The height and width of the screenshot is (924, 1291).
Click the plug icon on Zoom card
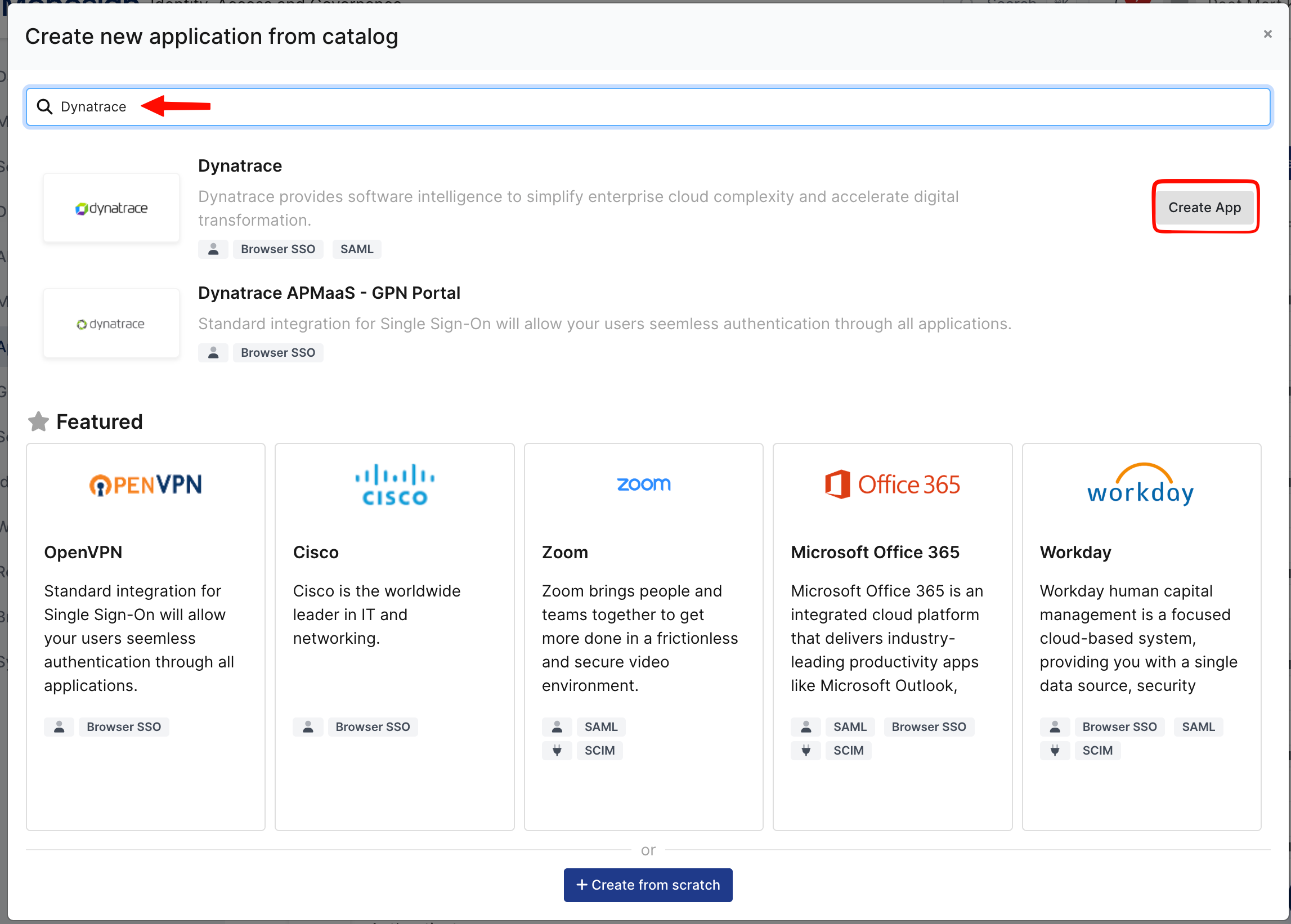[557, 751]
